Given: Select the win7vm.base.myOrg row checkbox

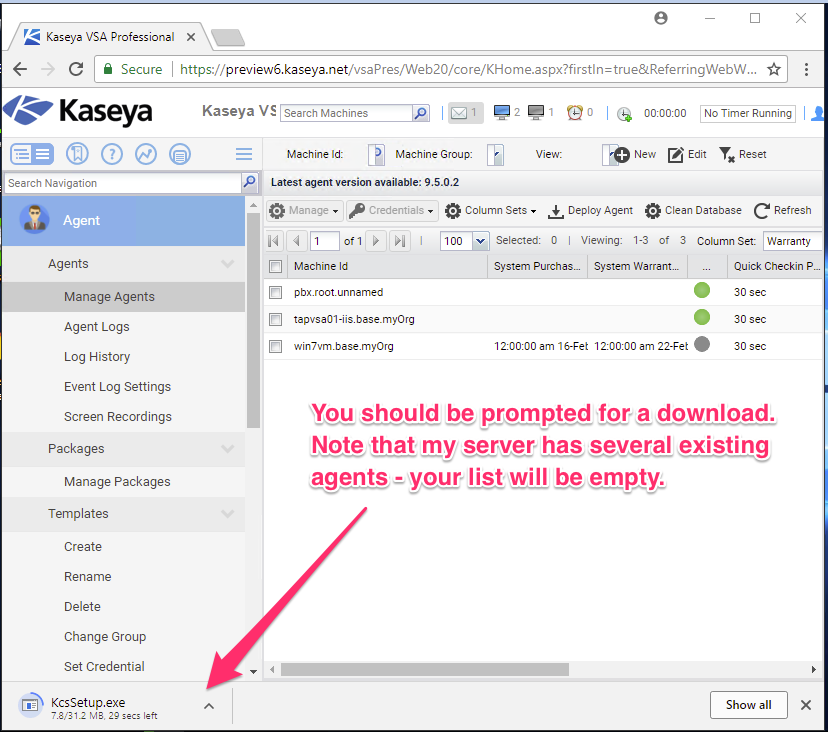Looking at the screenshot, I should coord(276,346).
